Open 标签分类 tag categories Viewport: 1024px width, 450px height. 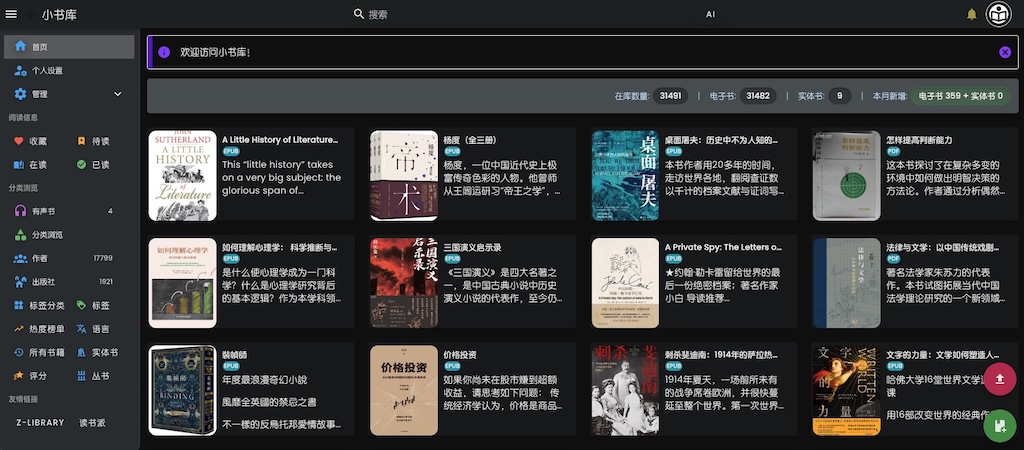tap(39, 305)
